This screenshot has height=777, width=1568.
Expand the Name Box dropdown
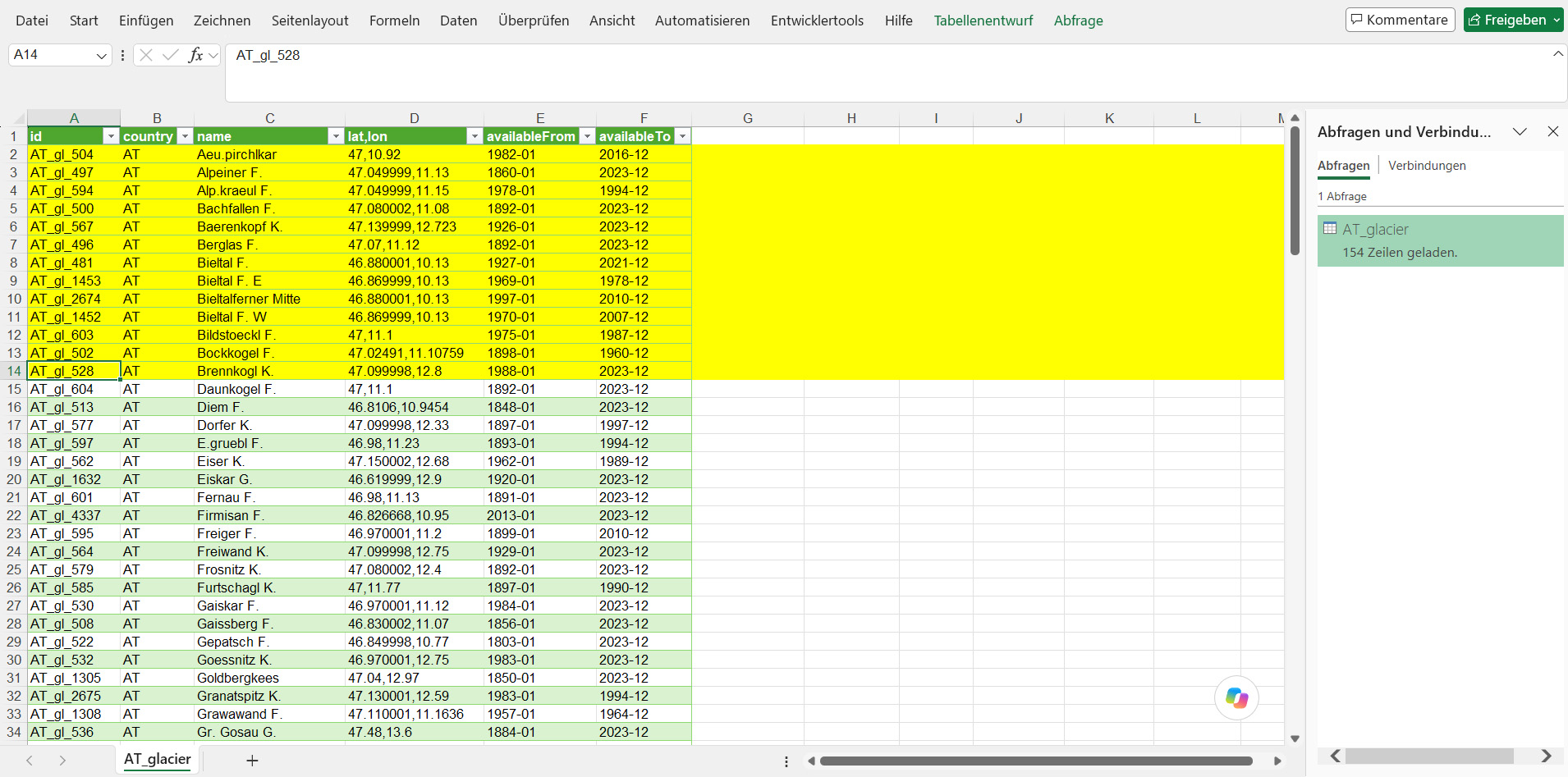point(101,55)
